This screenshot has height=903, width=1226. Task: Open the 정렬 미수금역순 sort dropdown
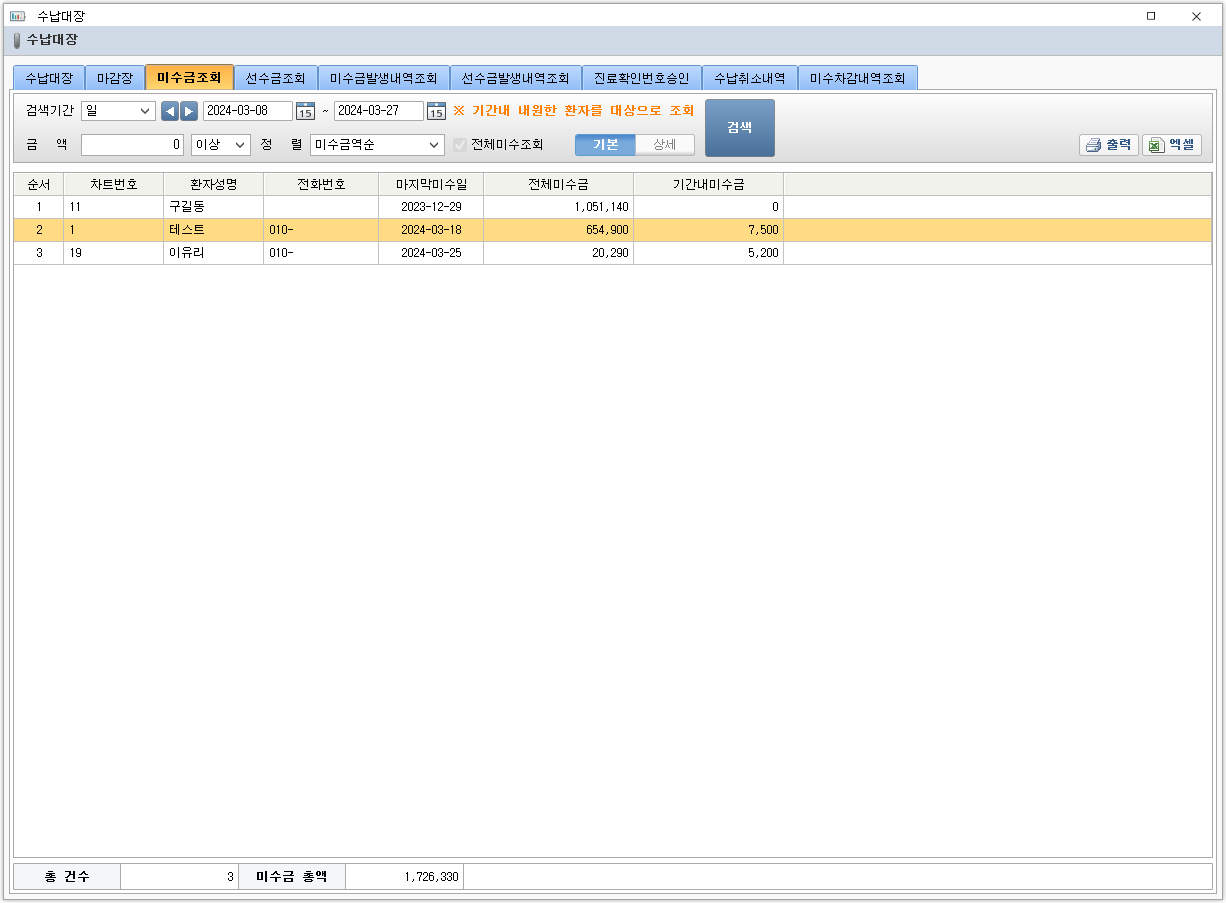pyautogui.click(x=377, y=145)
